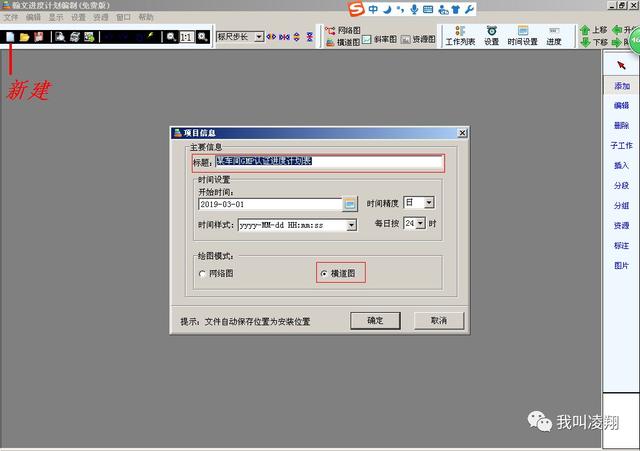This screenshot has height=451, width=640.
Task: Expand the 时间精度 dropdown
Action: (x=429, y=202)
